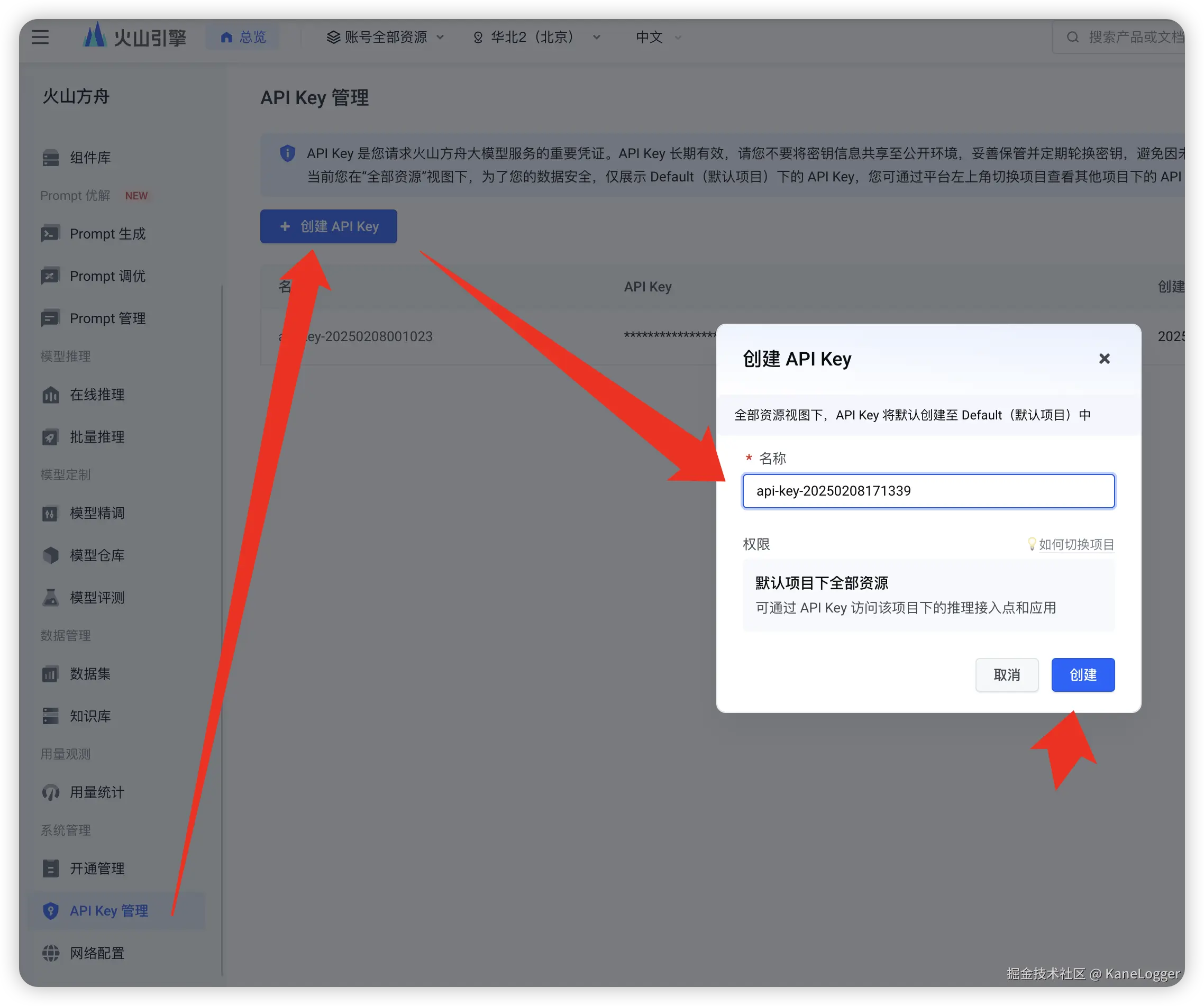Open the 知识库 sidebar icon
The width and height of the screenshot is (1204, 1006).
(x=50, y=716)
